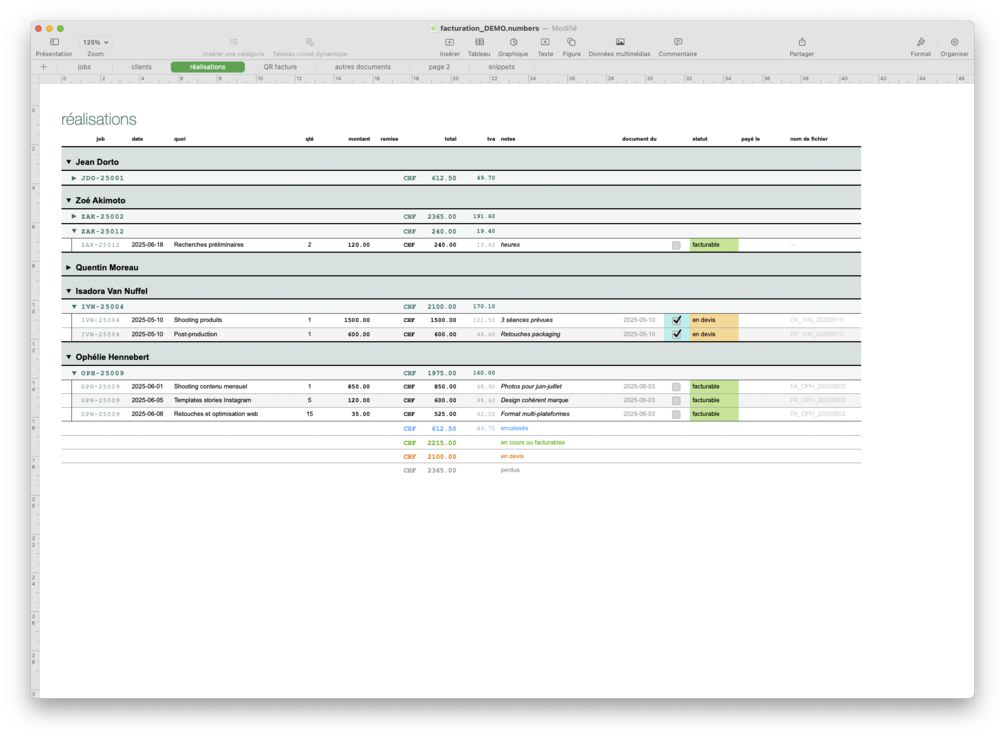
Task: Click the facturation_DEMO.numbers window title
Action: [x=489, y=28]
